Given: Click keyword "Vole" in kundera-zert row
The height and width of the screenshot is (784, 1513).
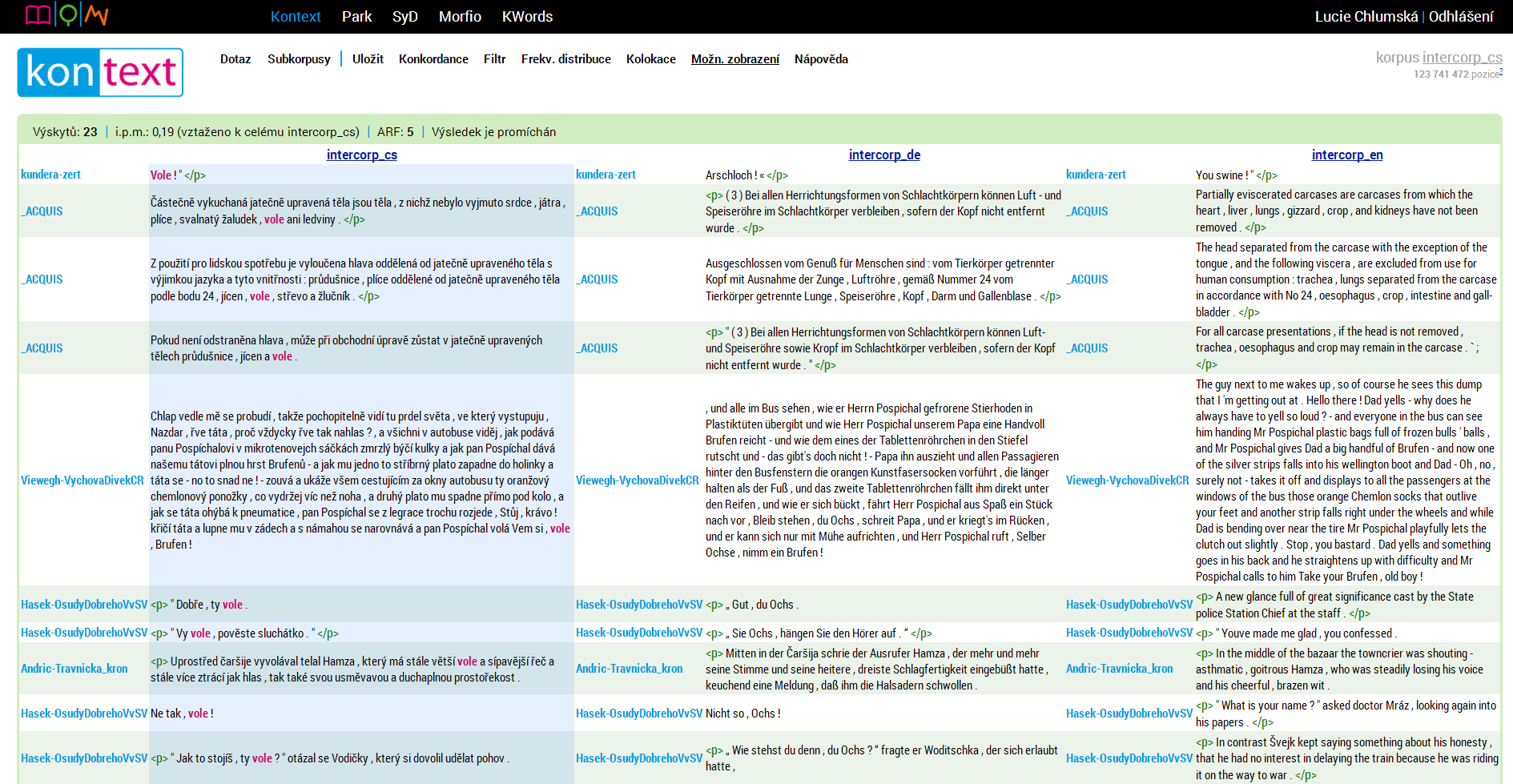Looking at the screenshot, I should 160,175.
